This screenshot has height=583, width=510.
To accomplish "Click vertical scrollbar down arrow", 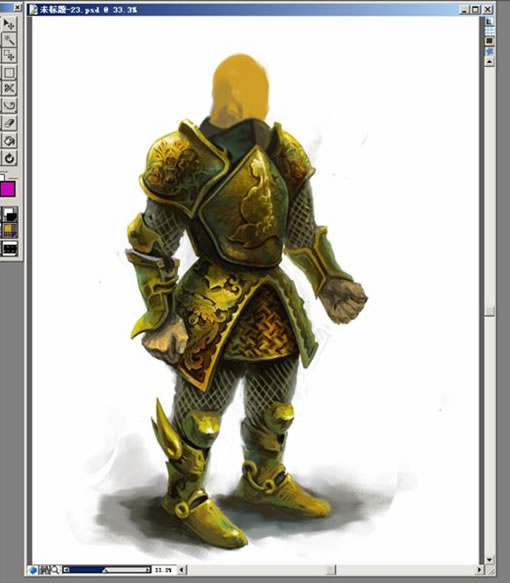I will pos(490,560).
